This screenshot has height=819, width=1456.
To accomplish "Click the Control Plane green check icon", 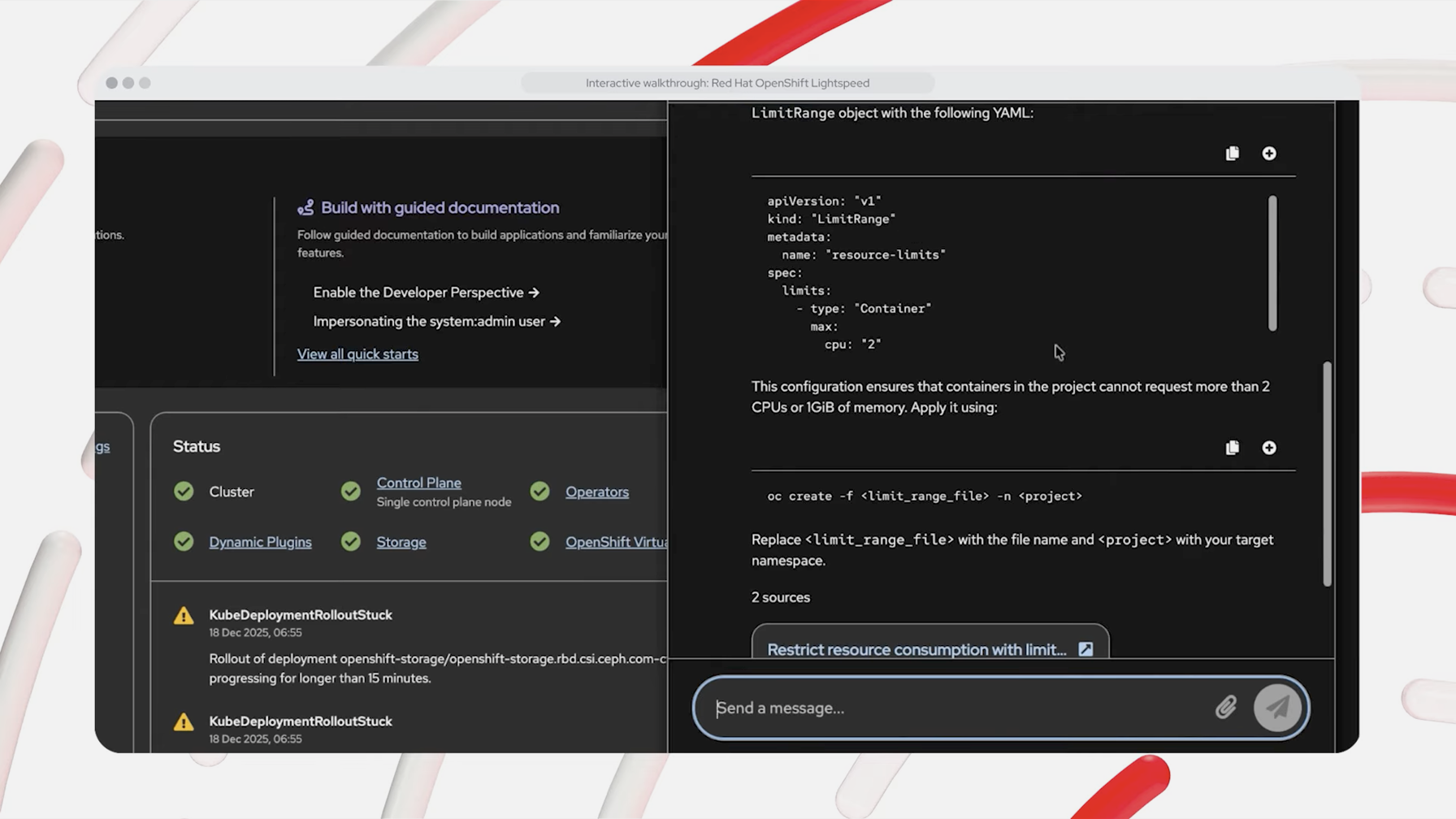I will (x=351, y=492).
